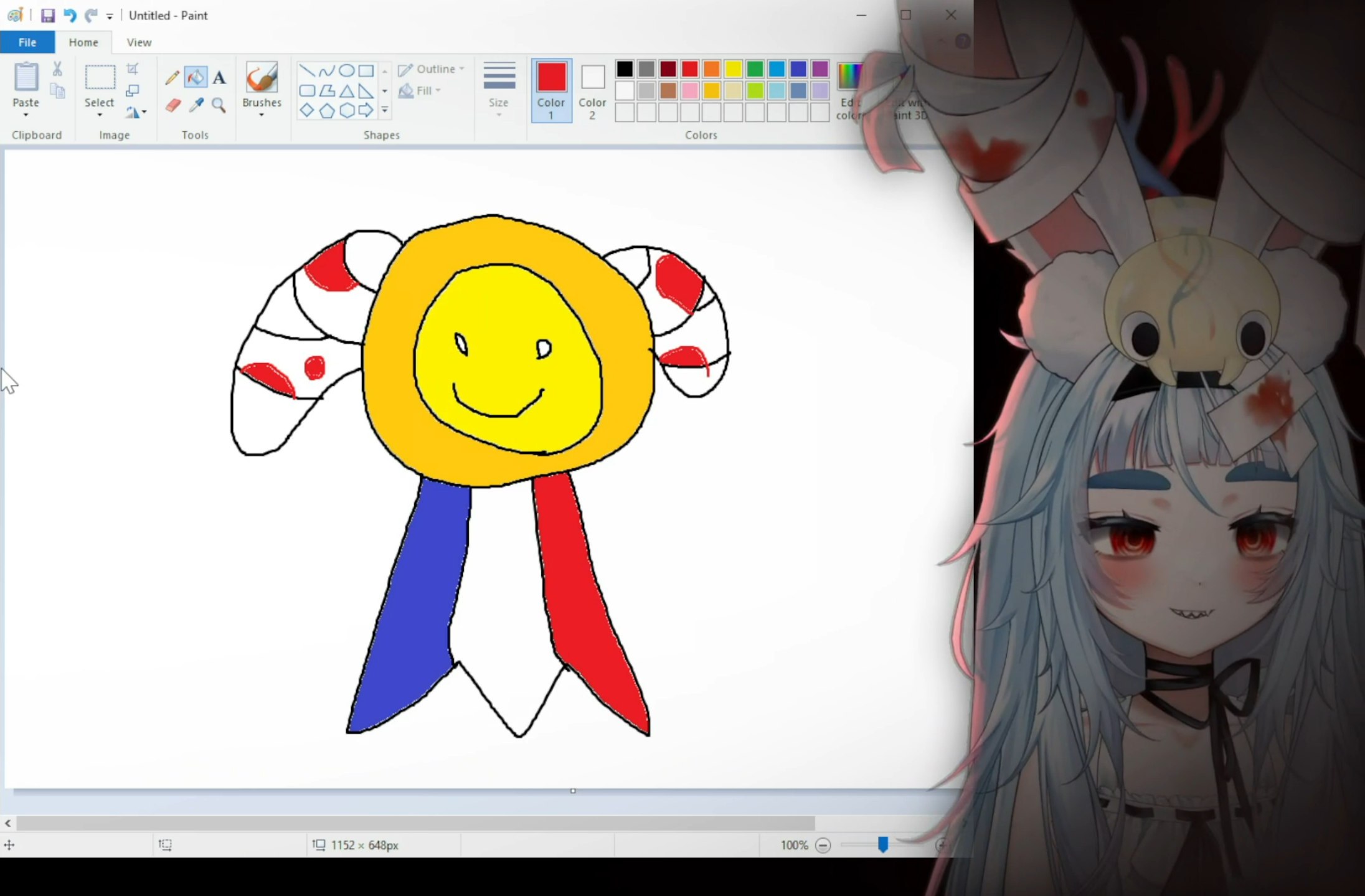
Task: Click the Redo arrow in title bar
Action: pyautogui.click(x=92, y=16)
